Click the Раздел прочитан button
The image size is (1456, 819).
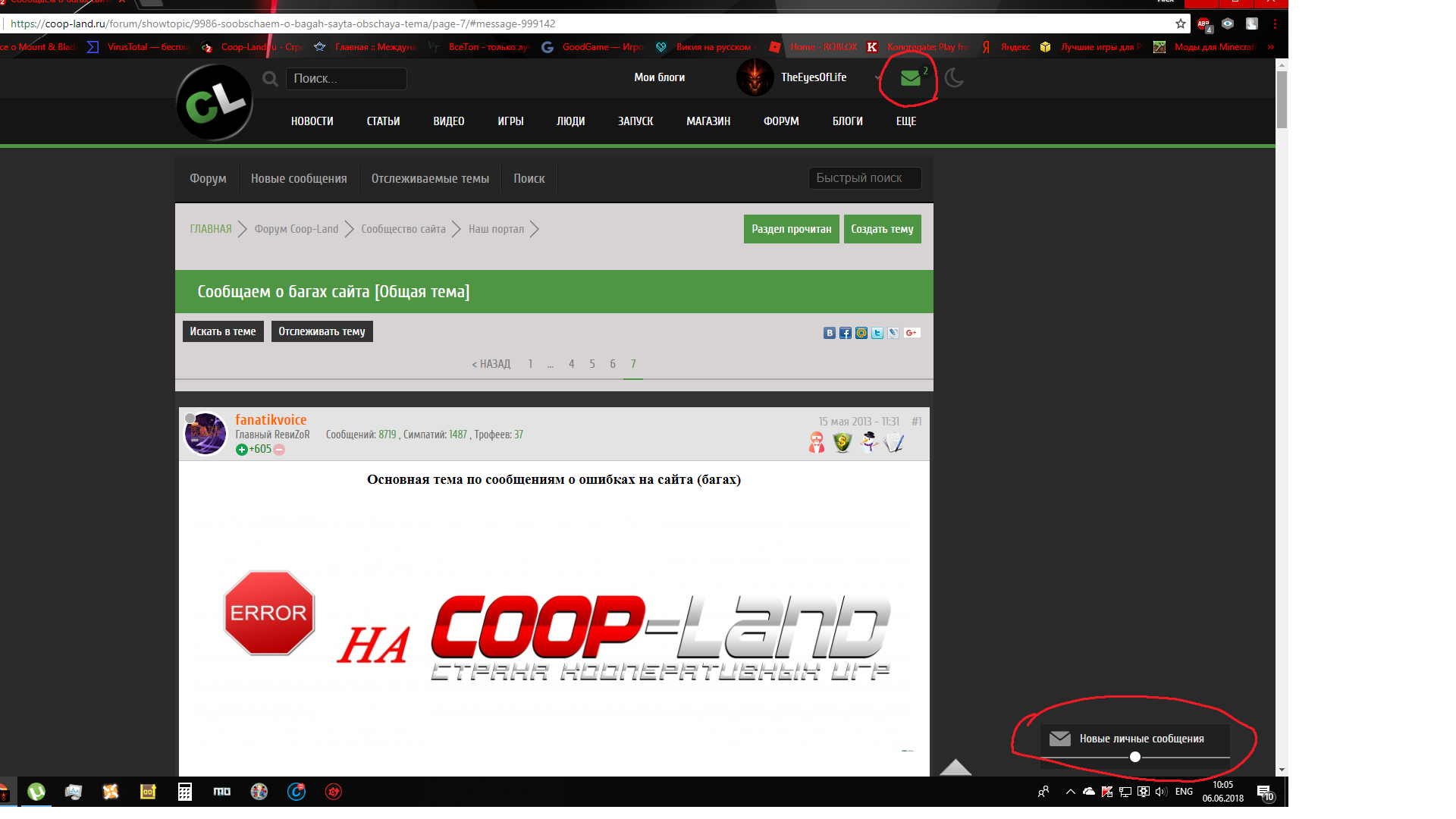click(792, 229)
